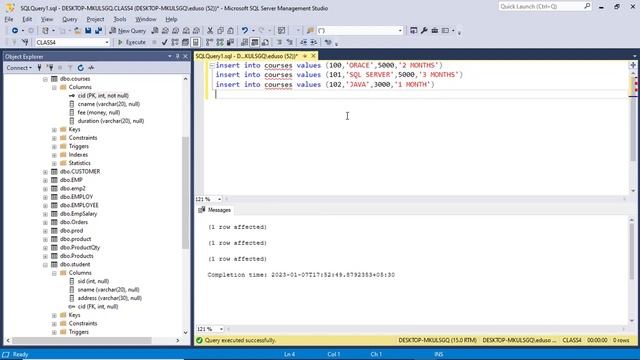
Task: Open the Query menu
Action: tap(69, 19)
